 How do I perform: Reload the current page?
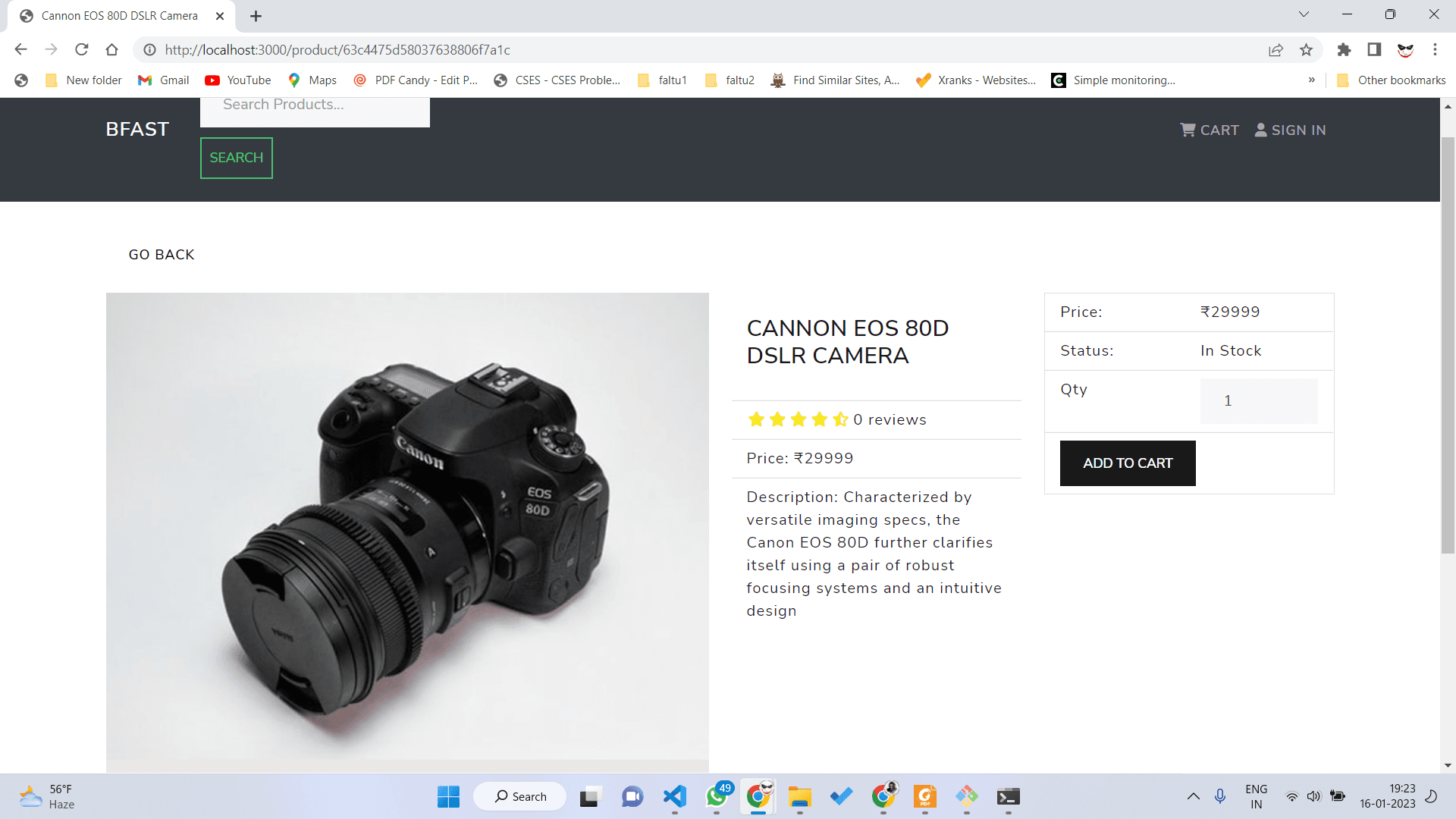(x=82, y=50)
